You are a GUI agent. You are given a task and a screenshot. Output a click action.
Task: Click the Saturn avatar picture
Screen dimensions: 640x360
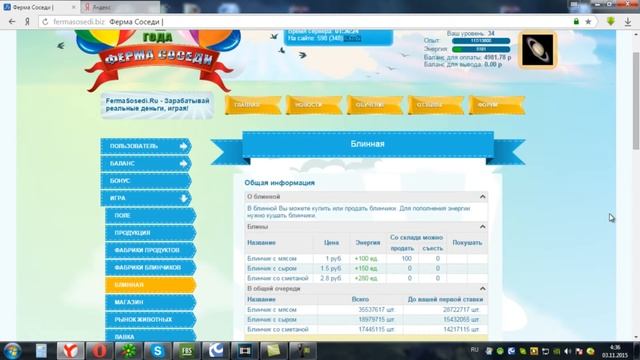click(538, 50)
